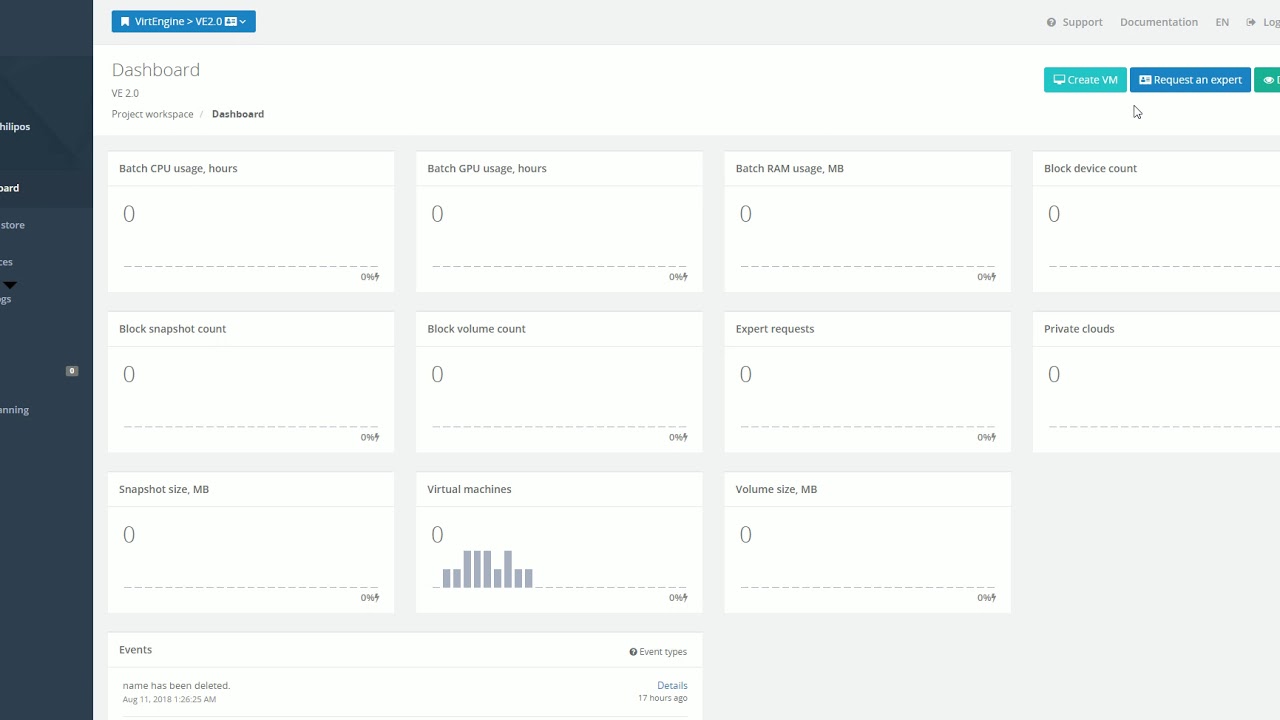
Task: Open the Support link in header
Action: pyautogui.click(x=1074, y=22)
